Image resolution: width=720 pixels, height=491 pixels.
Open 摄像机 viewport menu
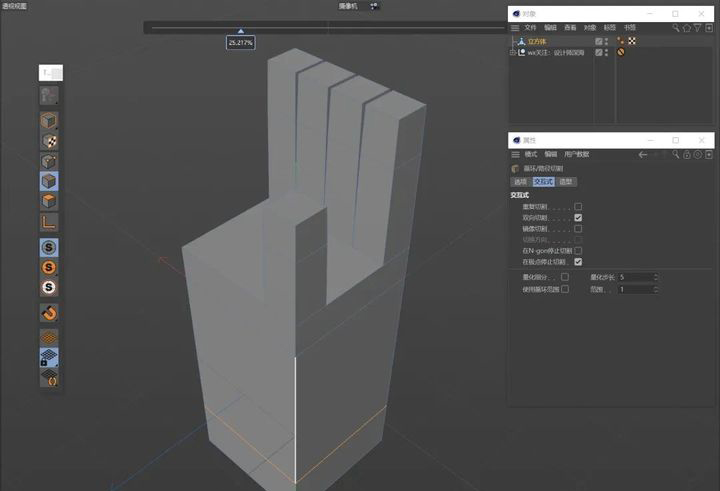coord(348,6)
